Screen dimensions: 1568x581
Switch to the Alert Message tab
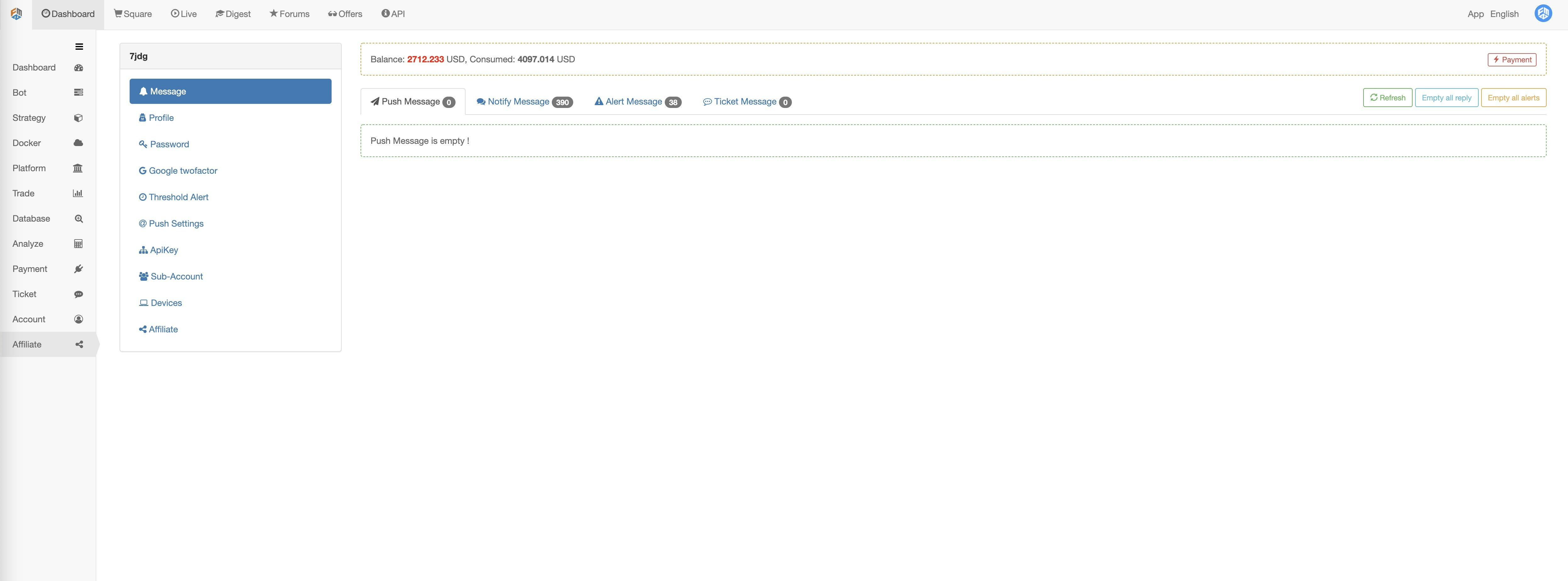(638, 102)
